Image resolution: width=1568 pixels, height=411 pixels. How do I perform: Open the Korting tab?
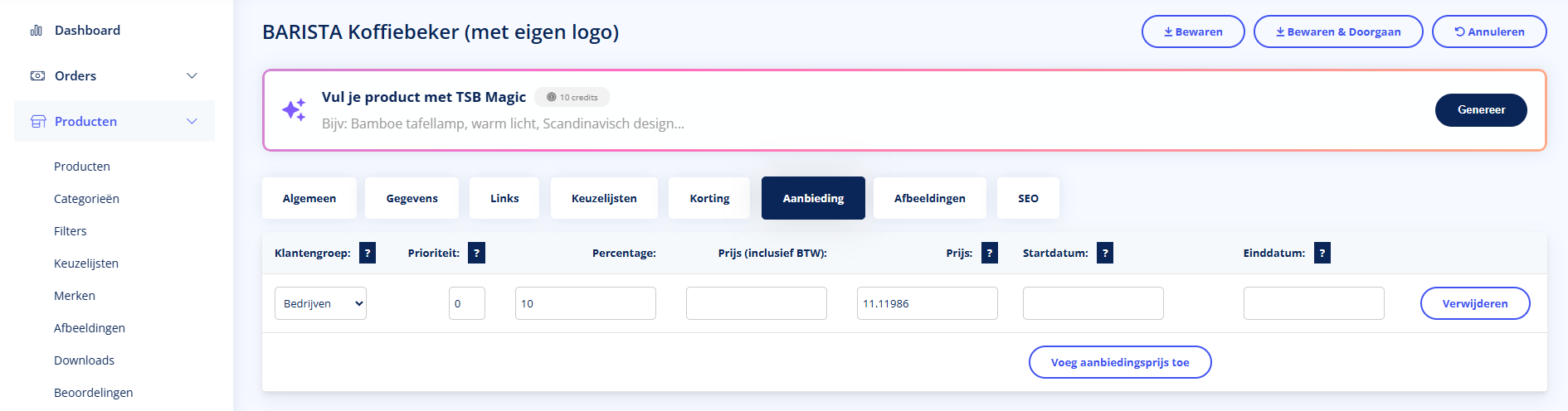(709, 199)
